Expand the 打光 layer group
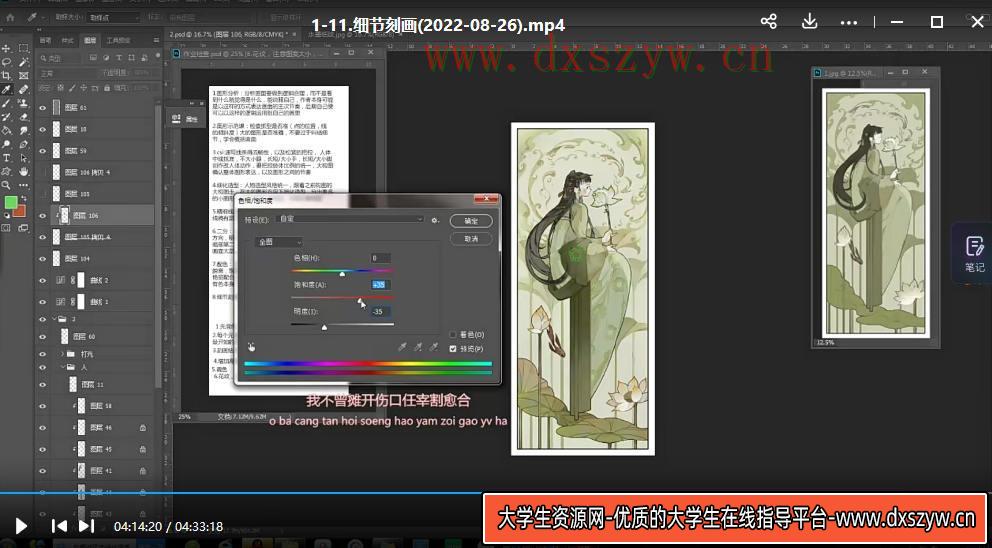The image size is (992, 548). (x=62, y=354)
